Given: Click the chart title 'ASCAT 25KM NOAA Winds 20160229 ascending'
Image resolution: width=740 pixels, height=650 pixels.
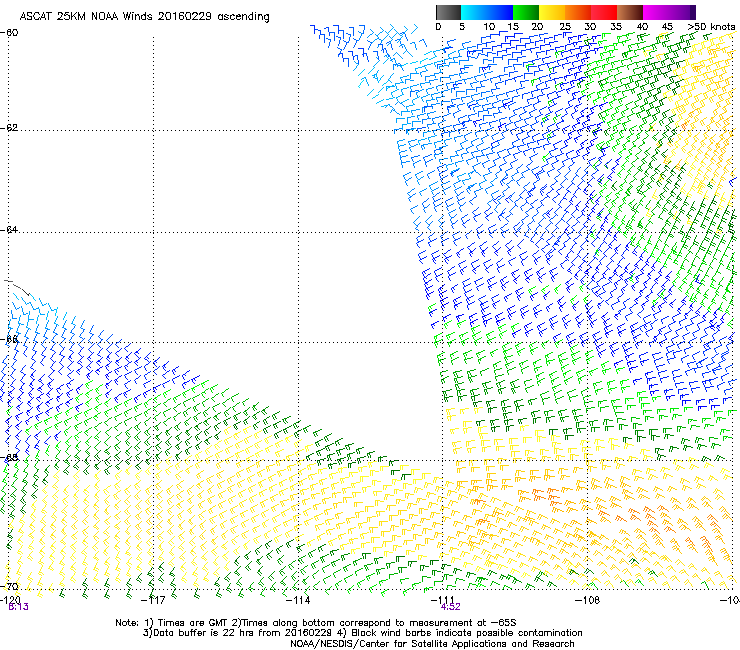Looking at the screenshot, I should (144, 17).
